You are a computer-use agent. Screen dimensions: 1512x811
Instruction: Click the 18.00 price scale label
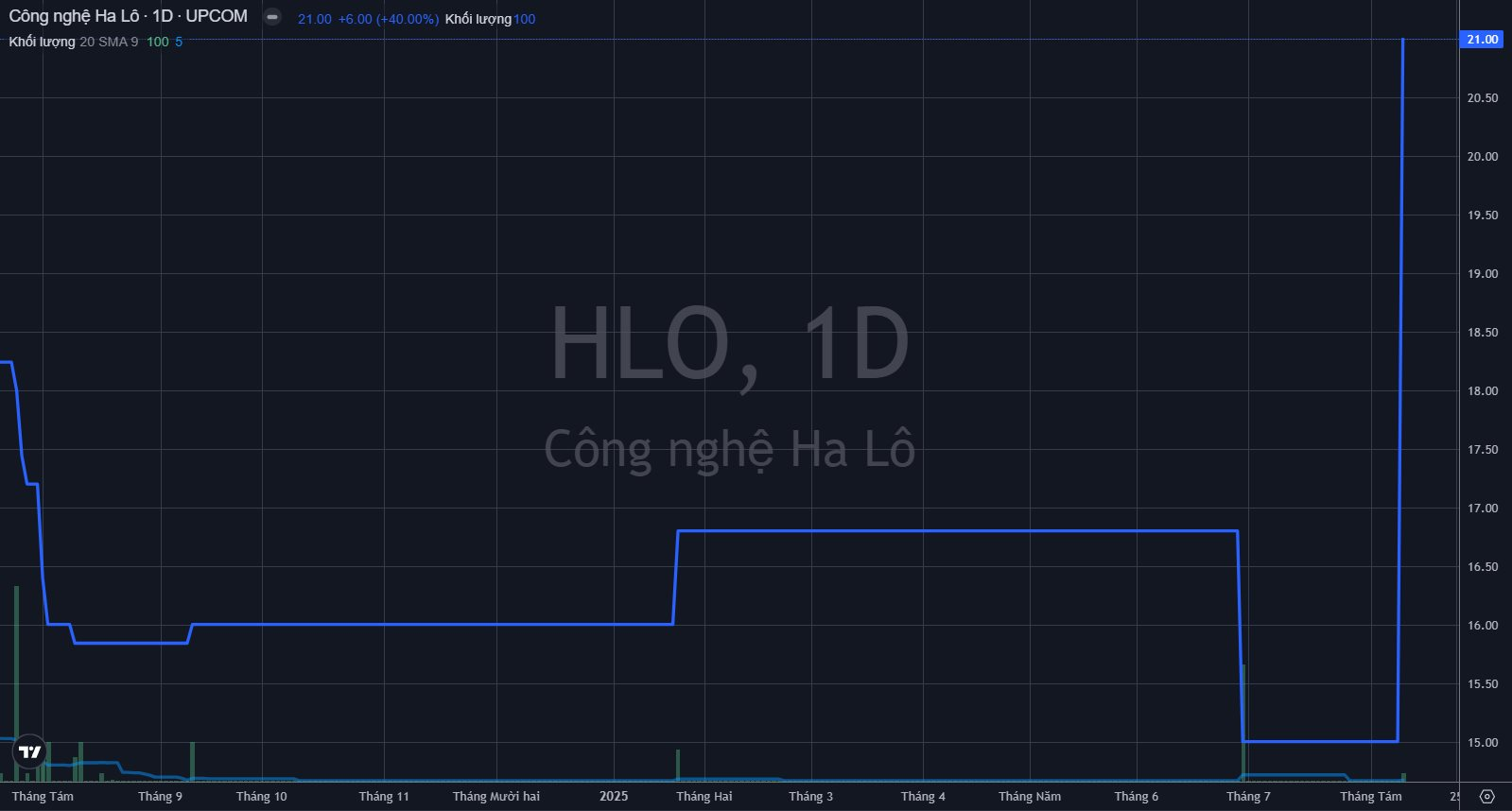pos(1482,391)
